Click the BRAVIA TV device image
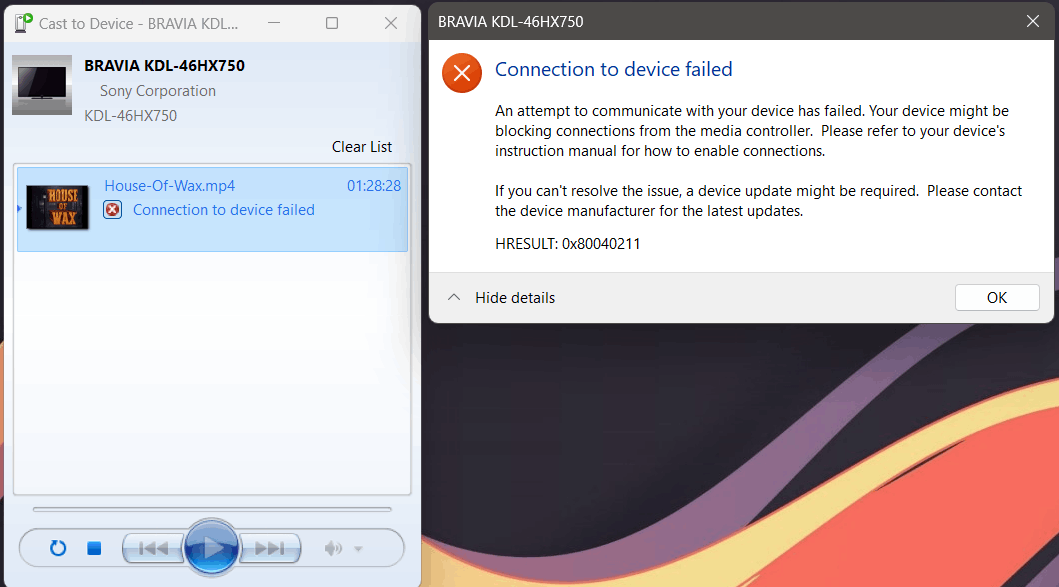Viewport: 1059px width, 587px height. click(x=42, y=85)
